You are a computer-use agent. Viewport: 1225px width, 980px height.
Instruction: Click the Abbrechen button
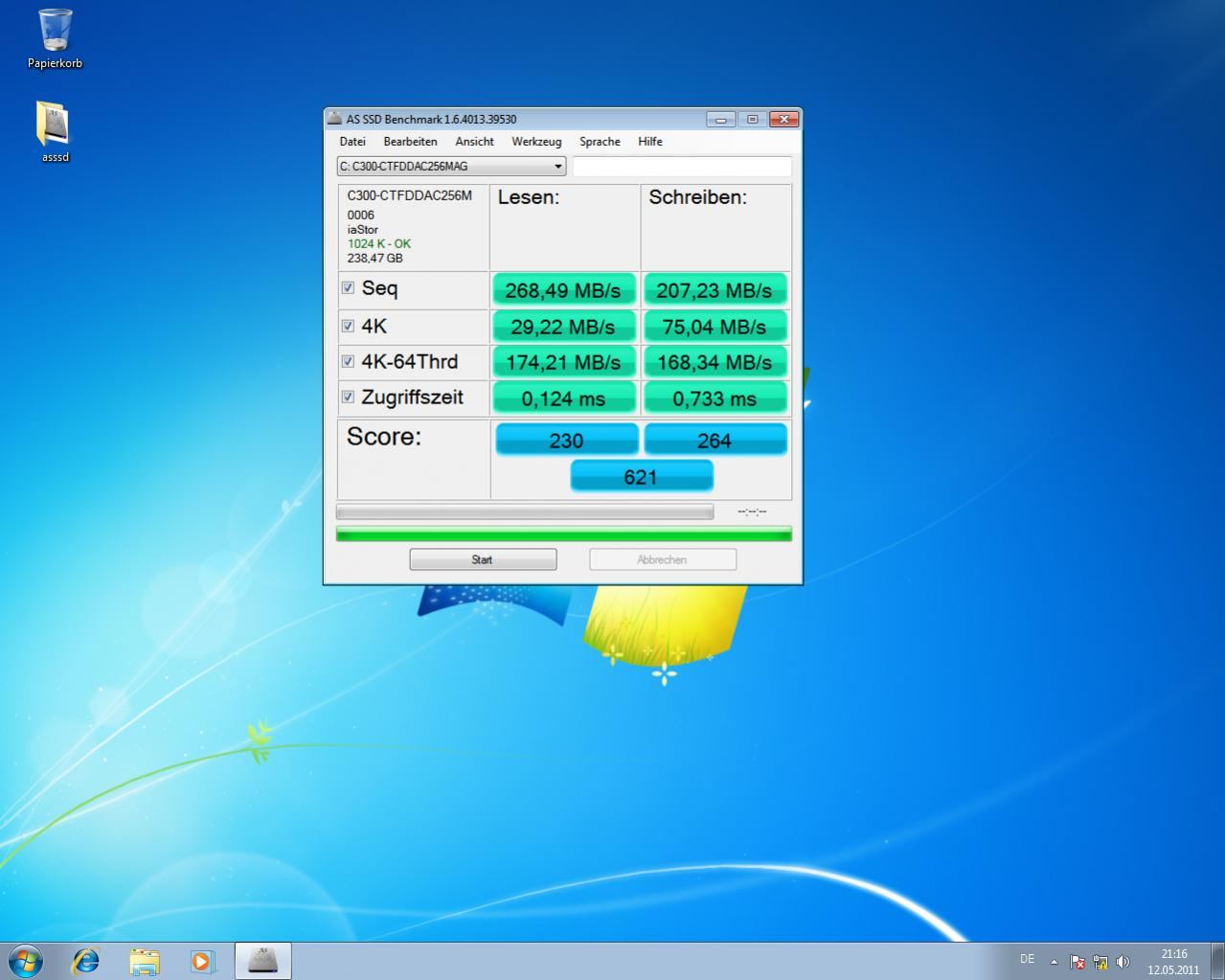pos(663,559)
